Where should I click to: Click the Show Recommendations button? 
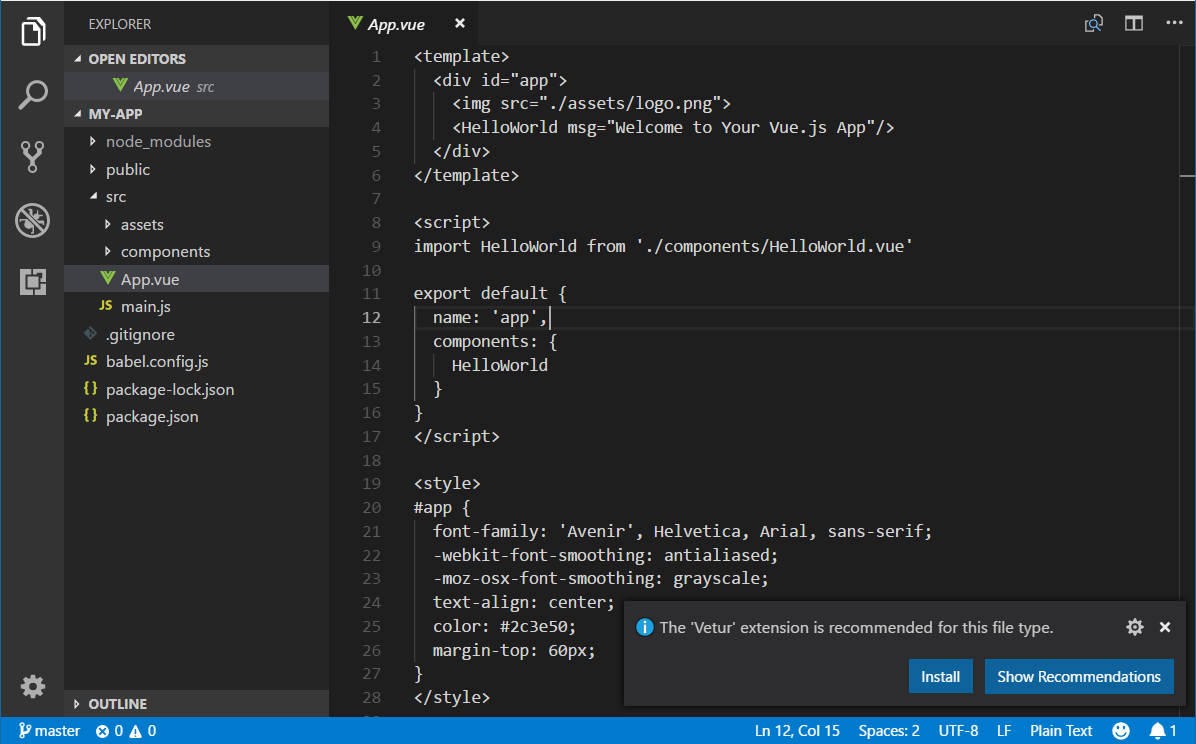[1078, 677]
